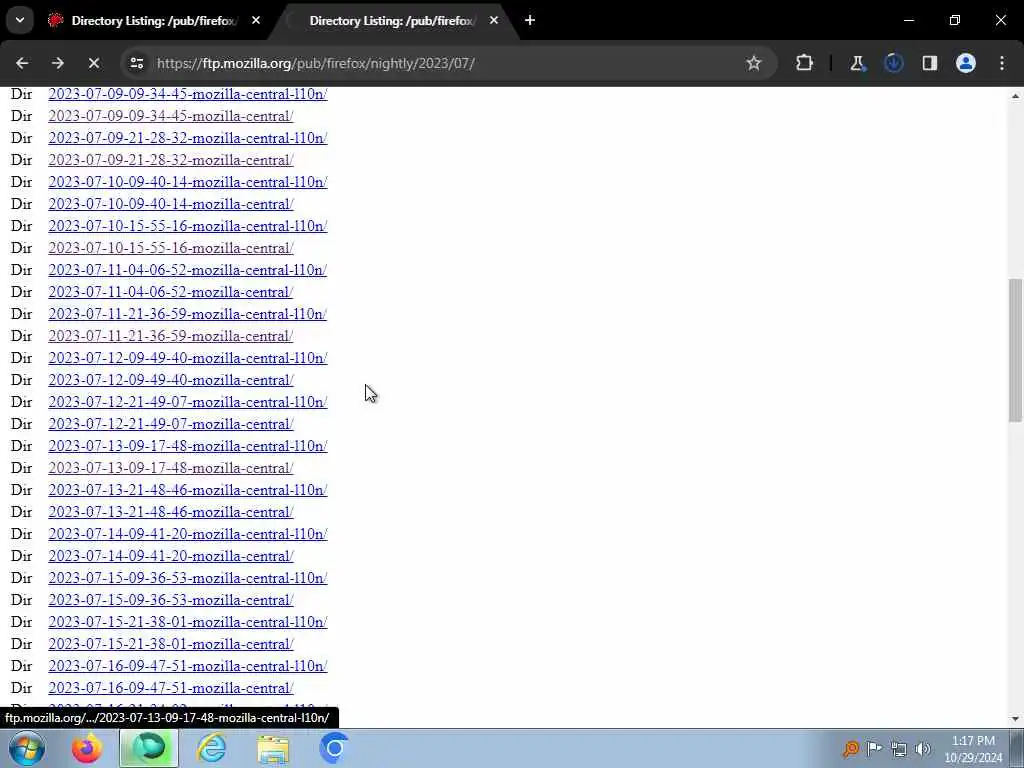Open 2023-07-11-21-36-59-mozilla-central-l10n/ link
The width and height of the screenshot is (1024, 768).
[x=187, y=314]
